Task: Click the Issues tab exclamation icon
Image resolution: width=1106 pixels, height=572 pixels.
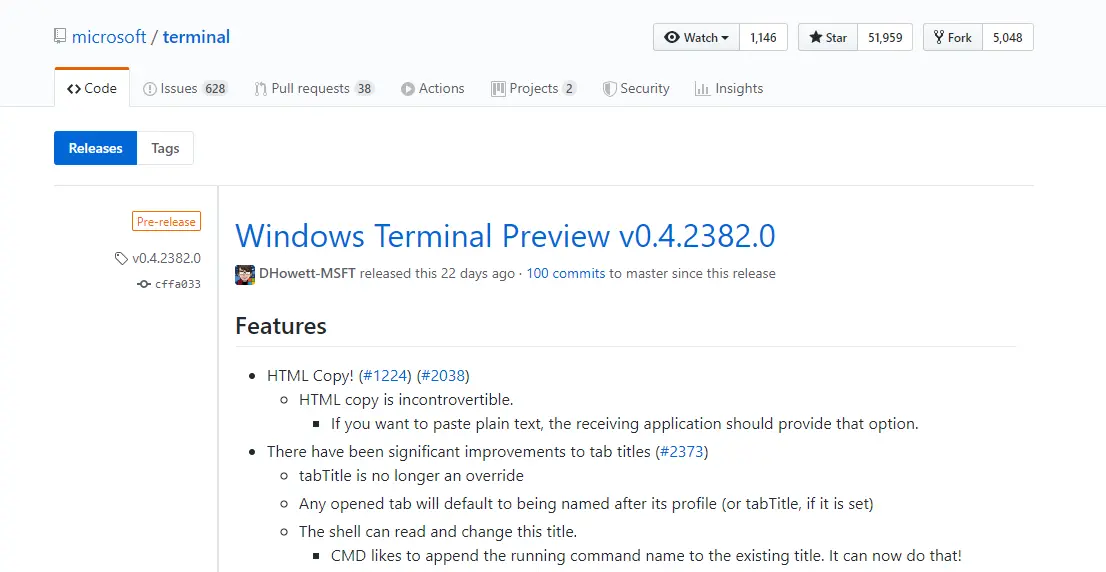Action: [x=150, y=89]
